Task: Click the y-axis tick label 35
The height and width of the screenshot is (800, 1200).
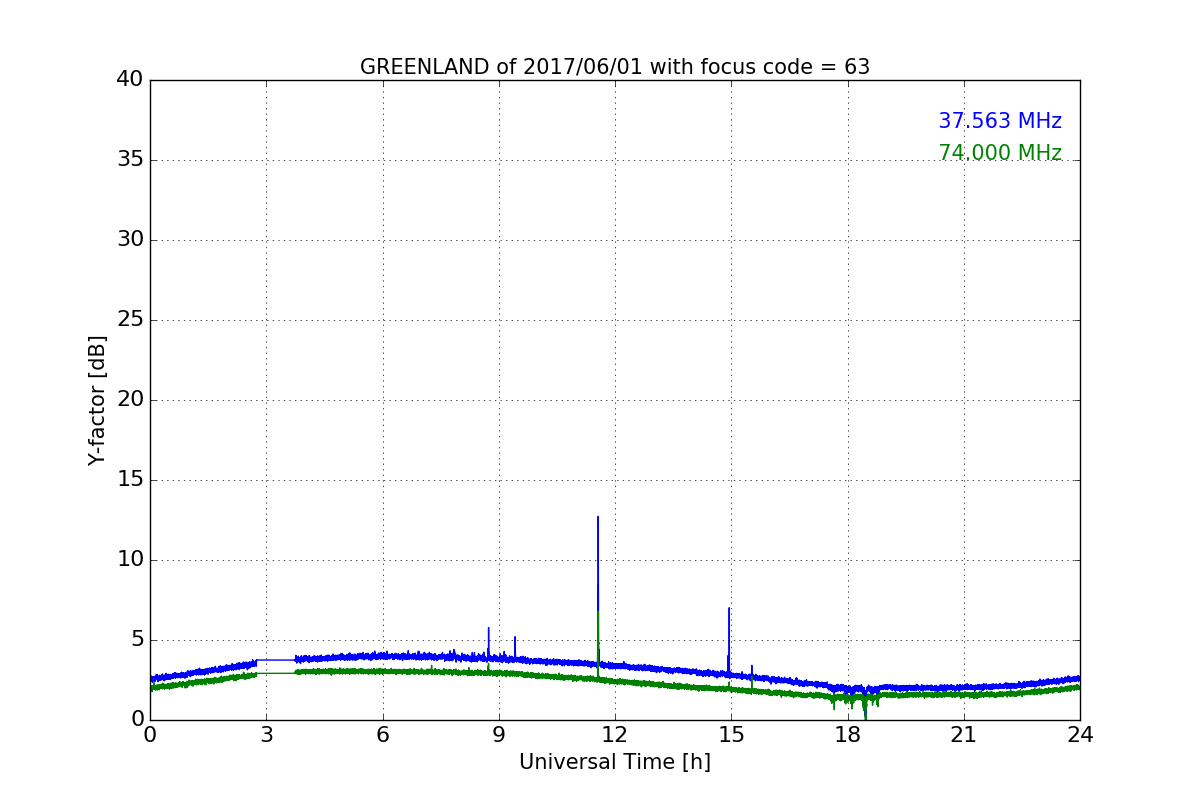Action: tap(130, 159)
